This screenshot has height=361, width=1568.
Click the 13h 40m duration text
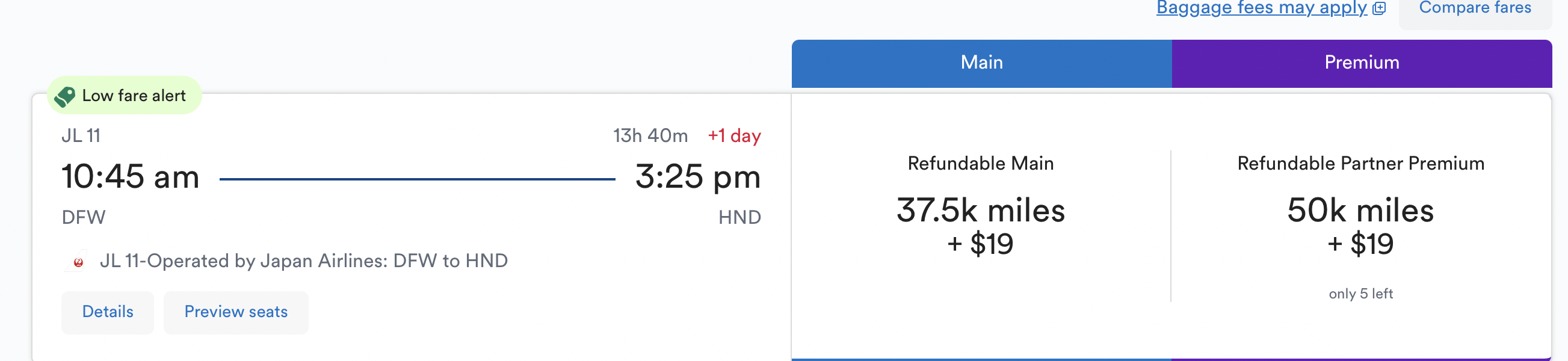650,135
